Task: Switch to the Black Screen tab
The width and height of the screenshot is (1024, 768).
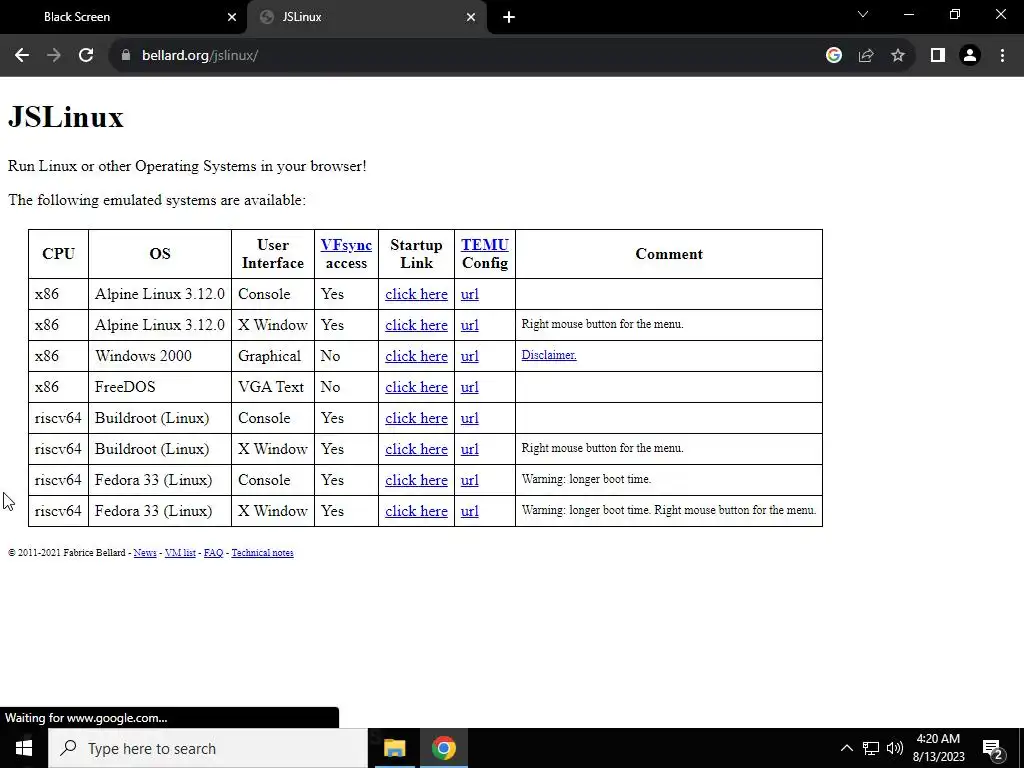Action: tap(124, 18)
